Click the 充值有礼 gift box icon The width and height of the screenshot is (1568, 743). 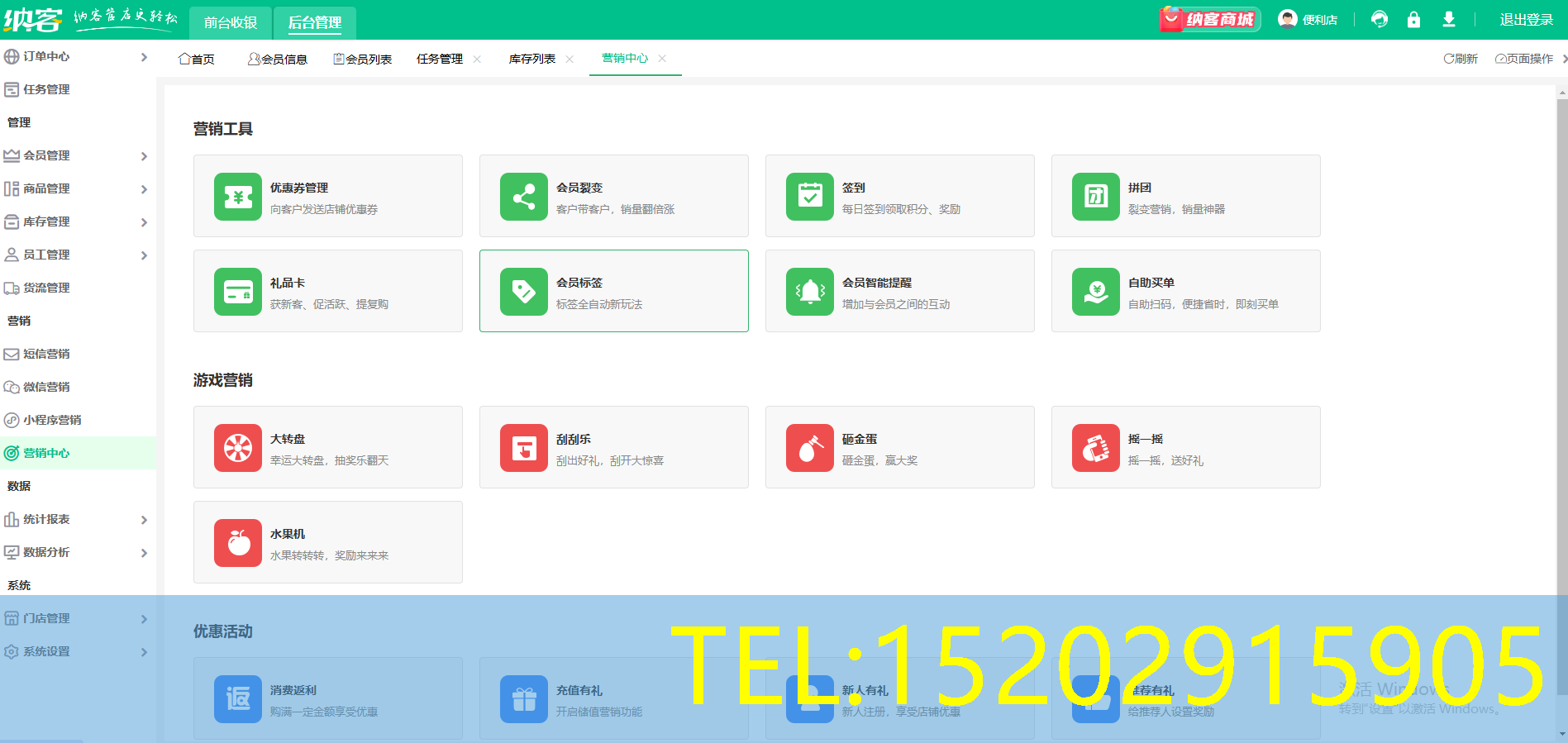coord(524,699)
